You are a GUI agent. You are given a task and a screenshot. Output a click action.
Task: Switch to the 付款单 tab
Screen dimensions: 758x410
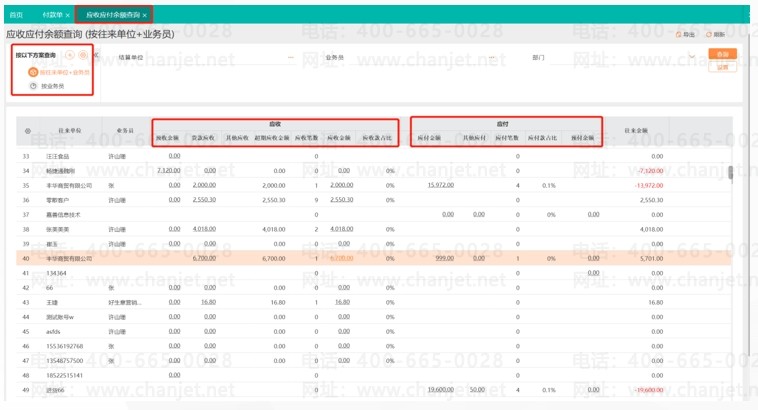(52, 15)
